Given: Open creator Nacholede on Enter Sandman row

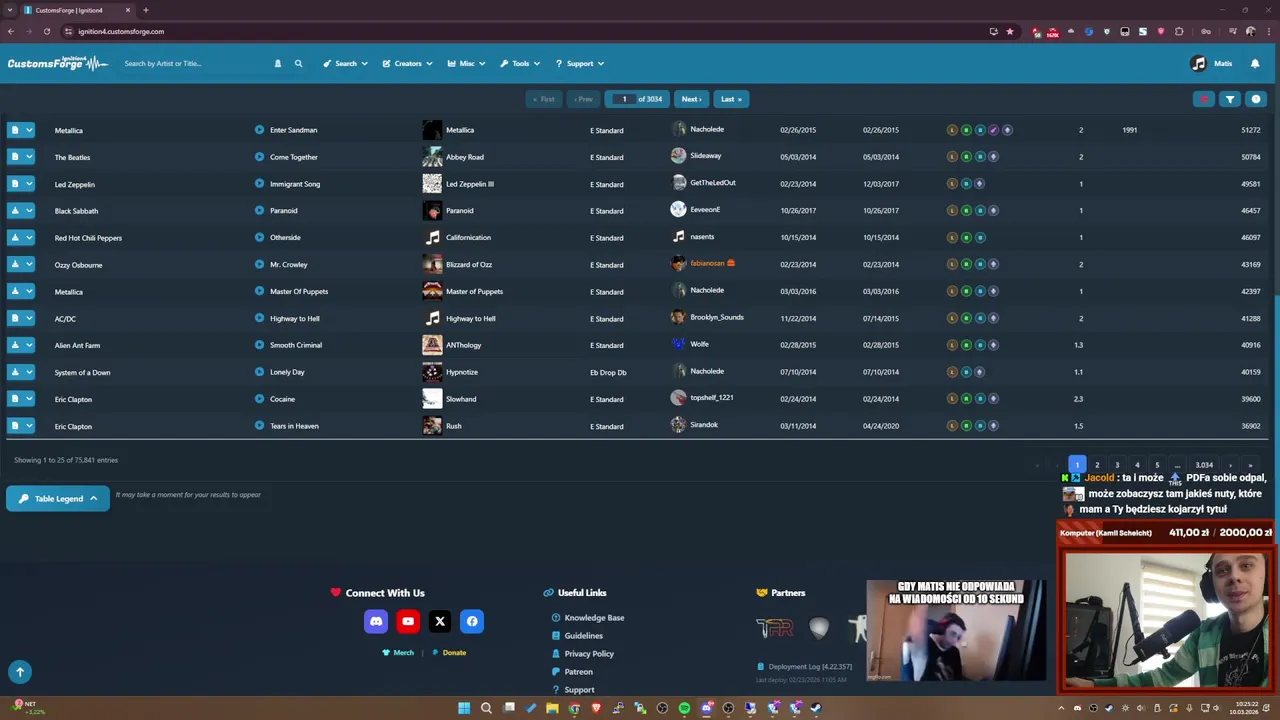Looking at the screenshot, I should (x=707, y=129).
